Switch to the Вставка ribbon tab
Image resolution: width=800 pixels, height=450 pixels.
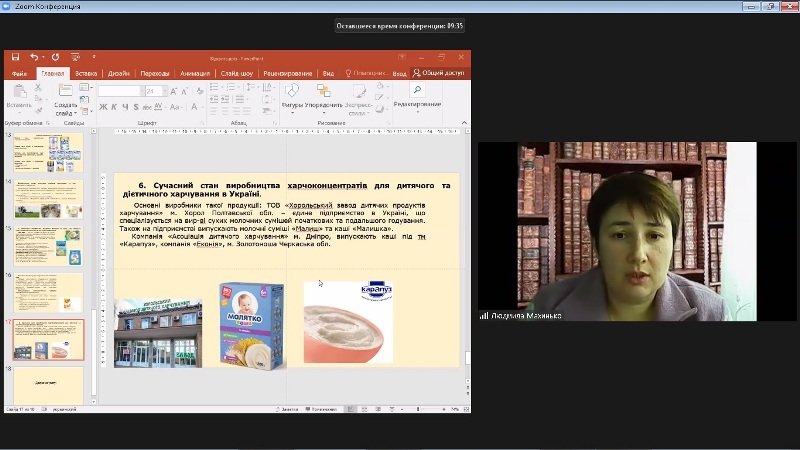coord(86,73)
